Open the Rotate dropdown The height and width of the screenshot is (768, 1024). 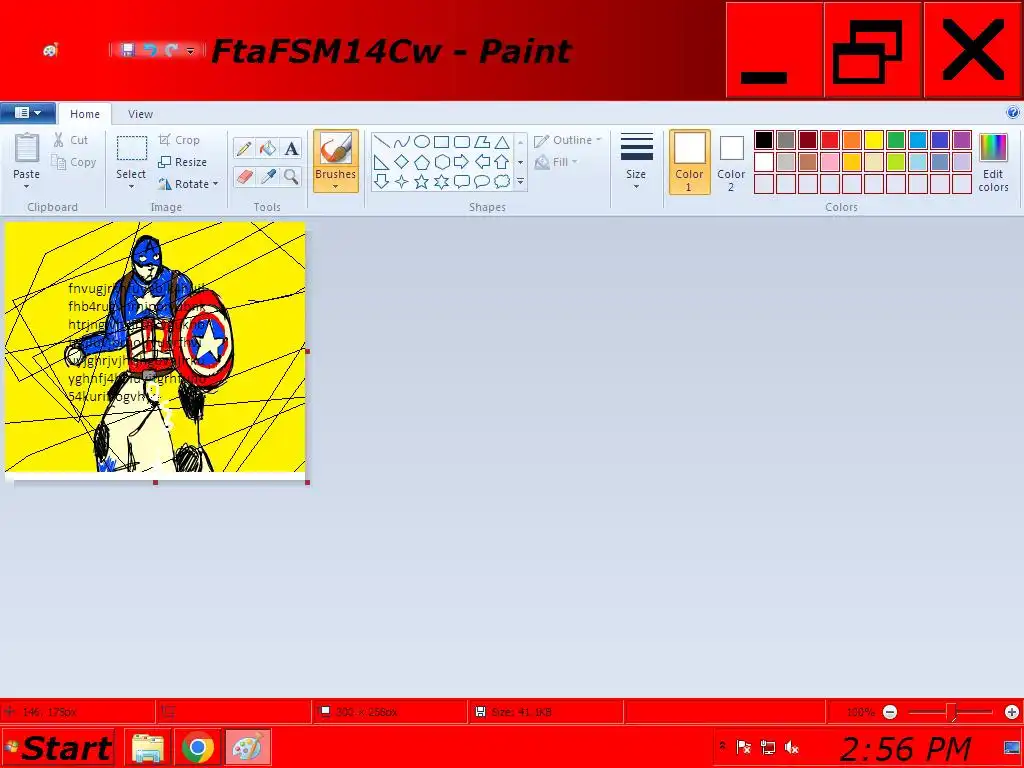pyautogui.click(x=188, y=184)
